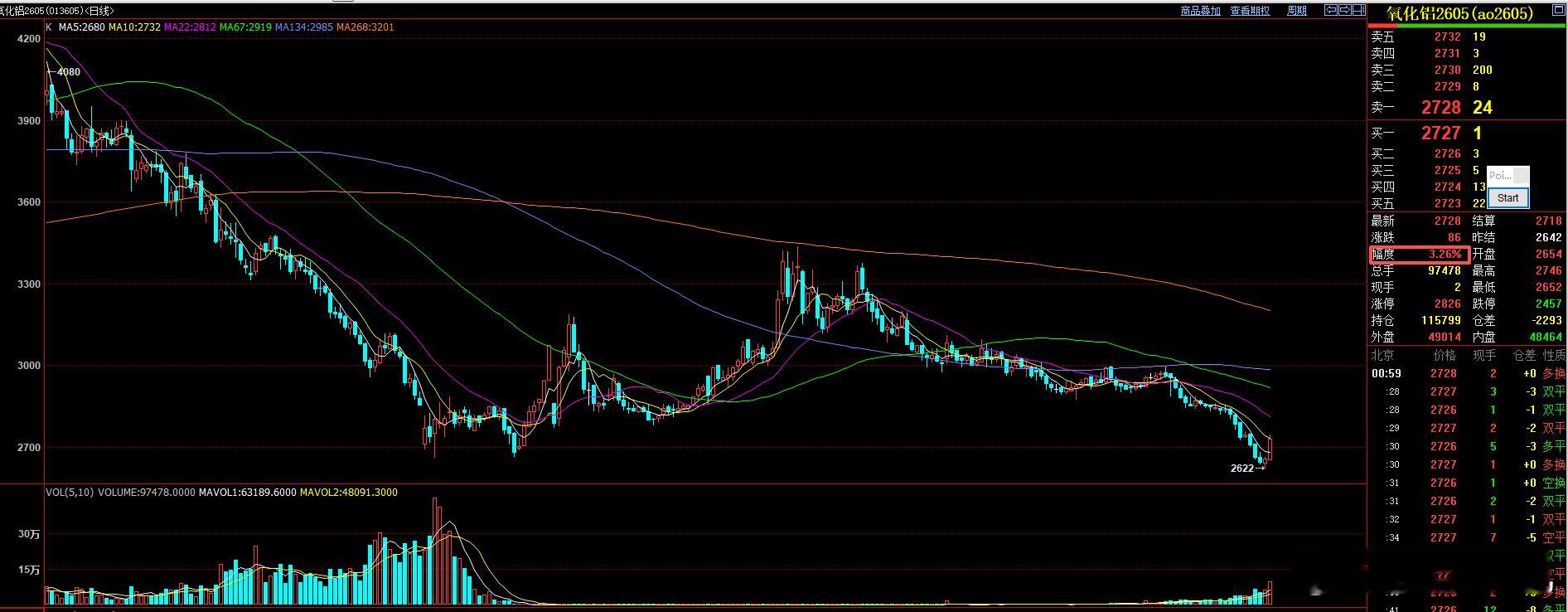The width and height of the screenshot is (1568, 612).
Task: Click the 持仓 115799 value
Action: pyautogui.click(x=1440, y=321)
